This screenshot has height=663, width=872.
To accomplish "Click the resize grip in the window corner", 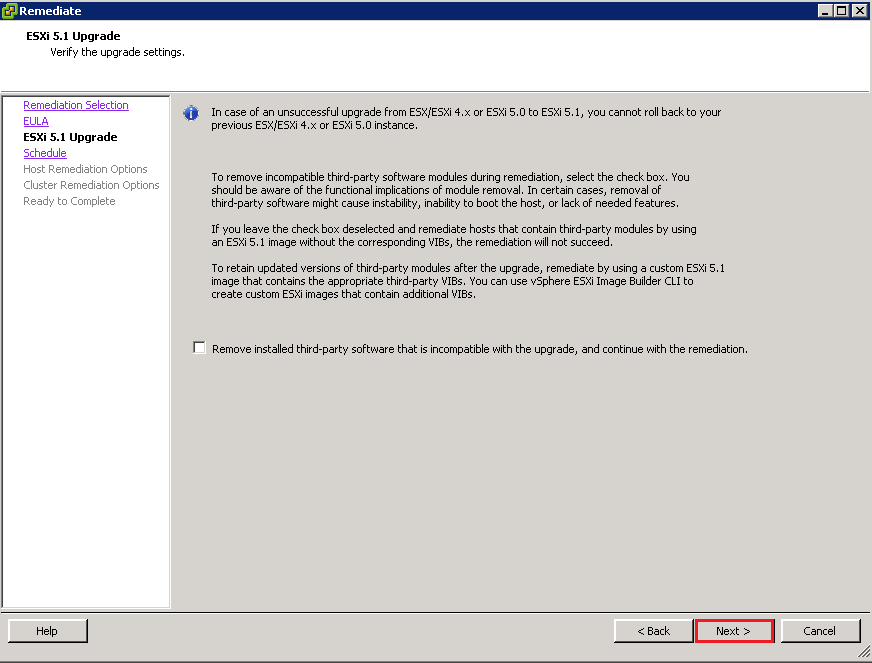I will click(864, 655).
